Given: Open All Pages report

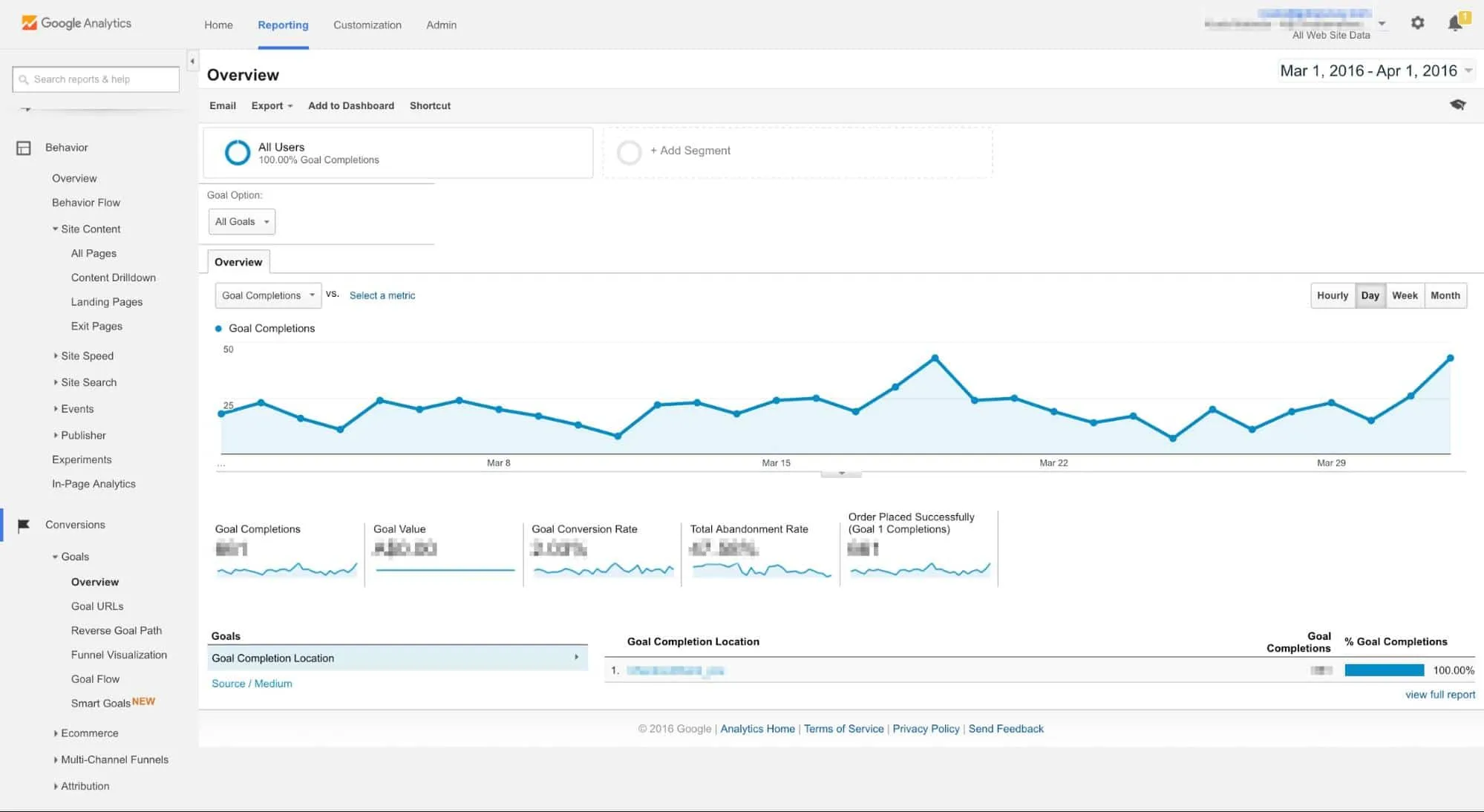Looking at the screenshot, I should point(94,253).
